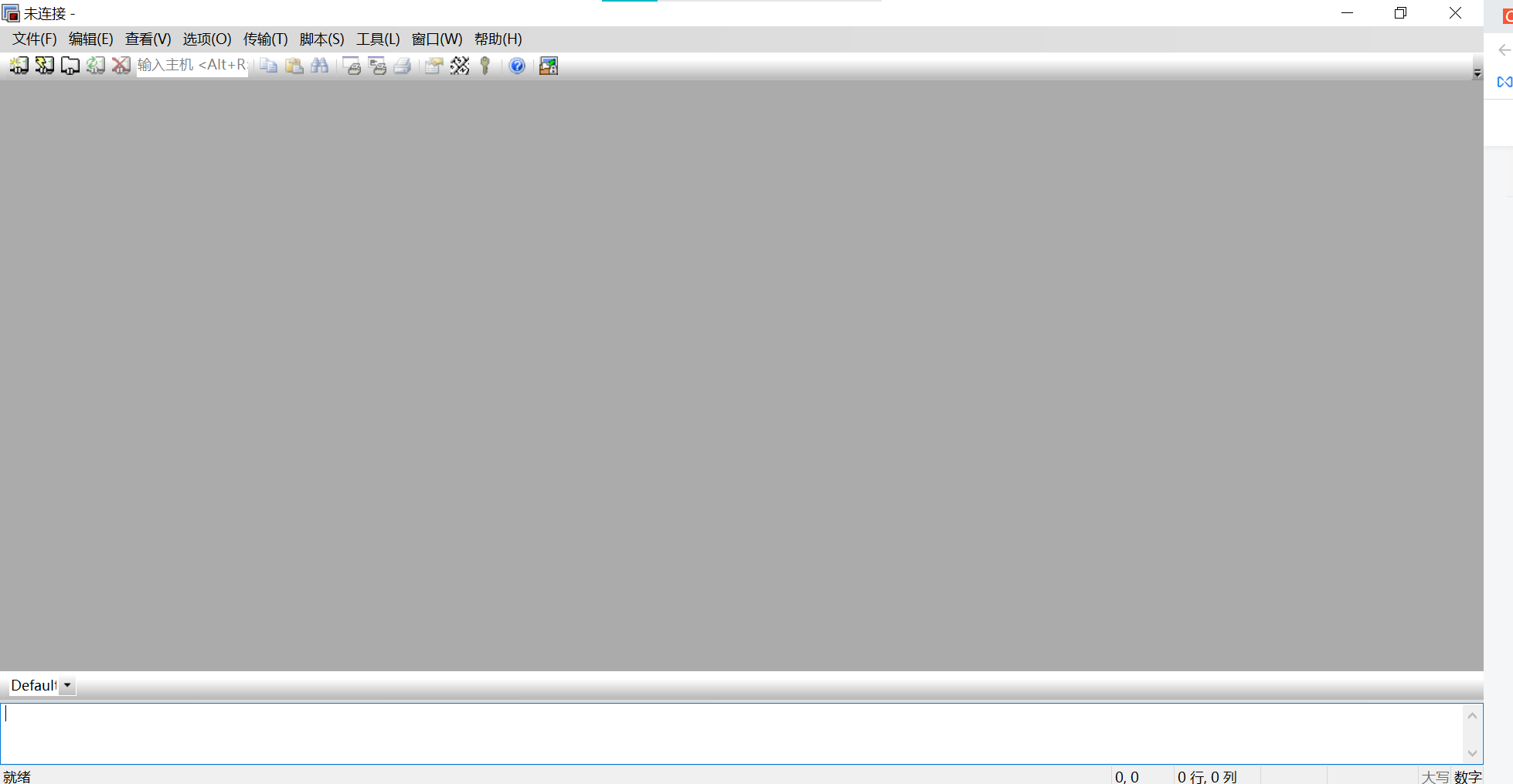Minimize the SecureCRT window
Screen dimensions: 1513x784
tap(1347, 13)
